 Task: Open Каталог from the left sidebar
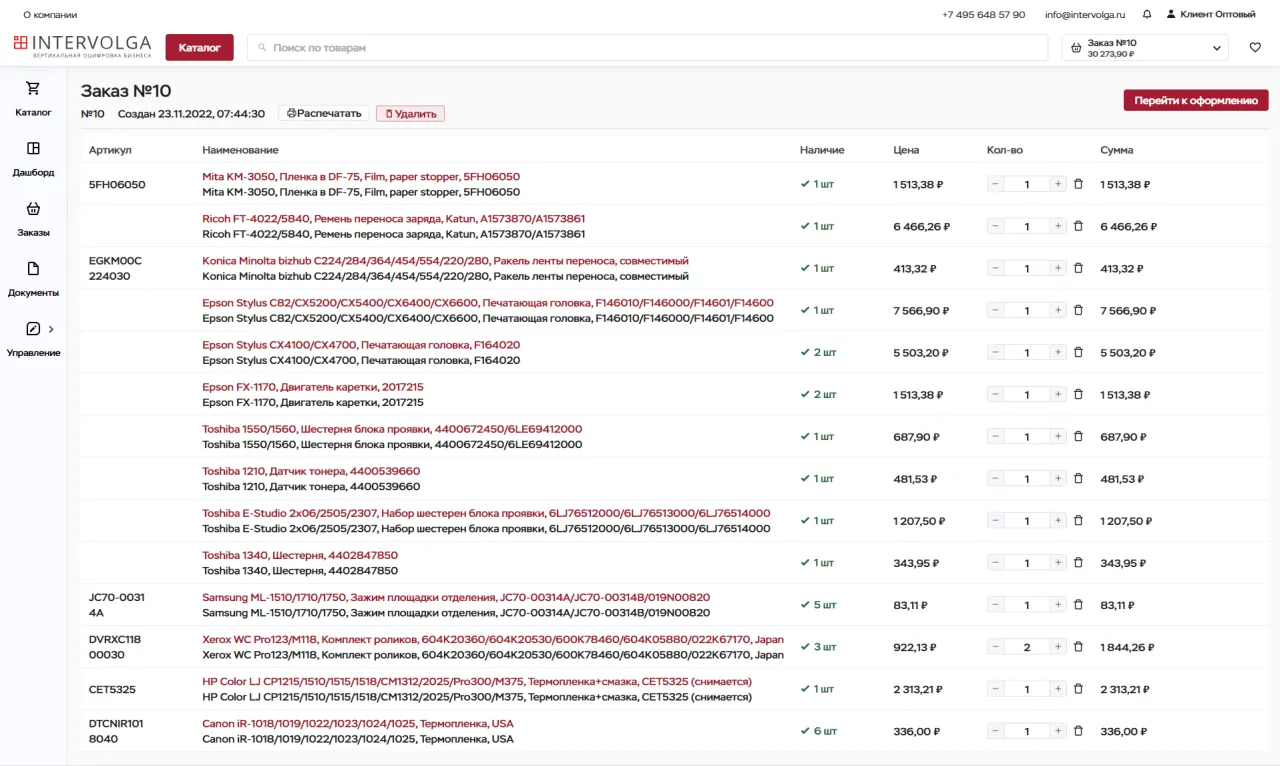33,98
